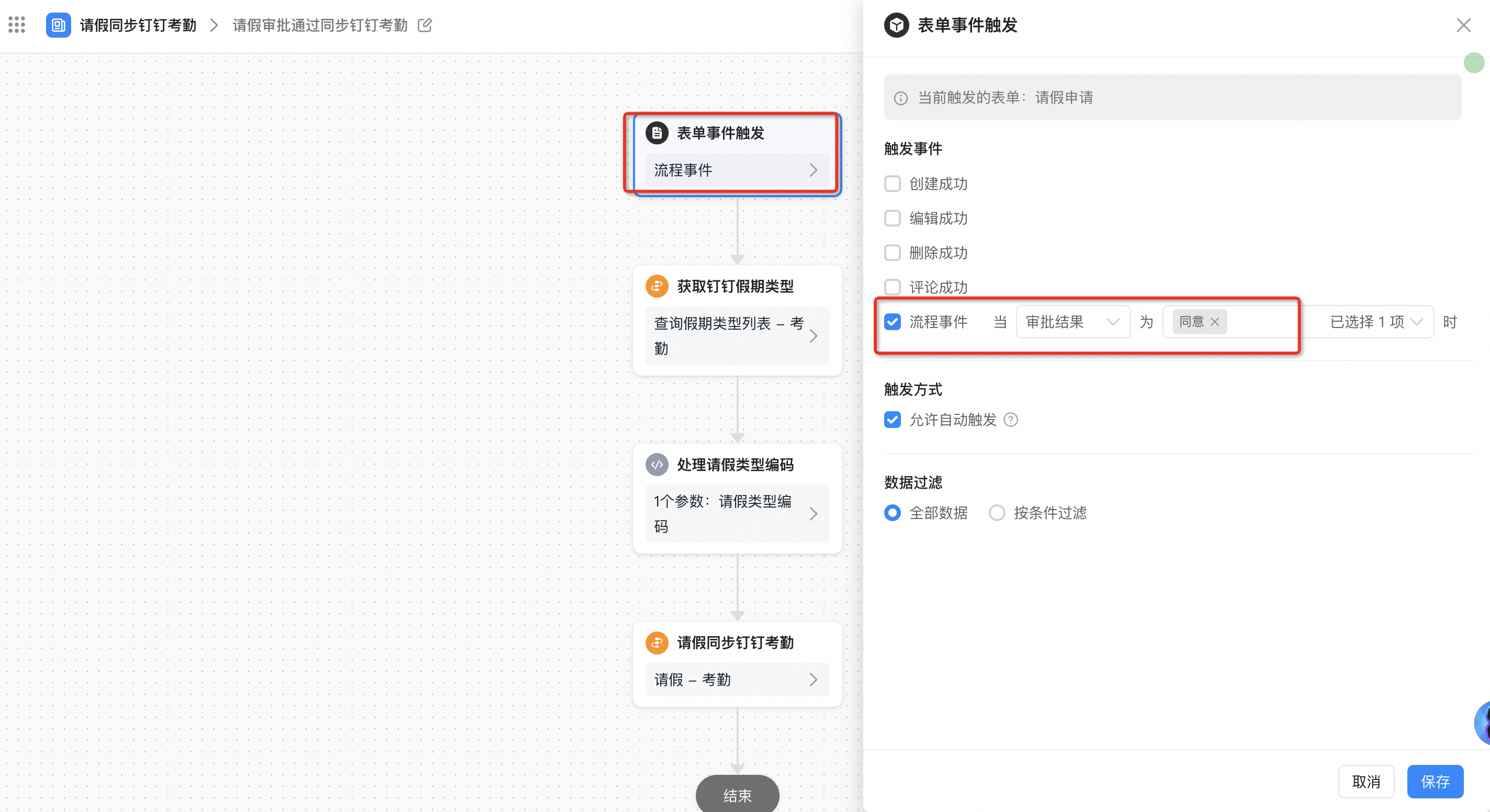
Task: Click the 获取钉钉假期类型 node orange connector icon
Action: tap(657, 286)
